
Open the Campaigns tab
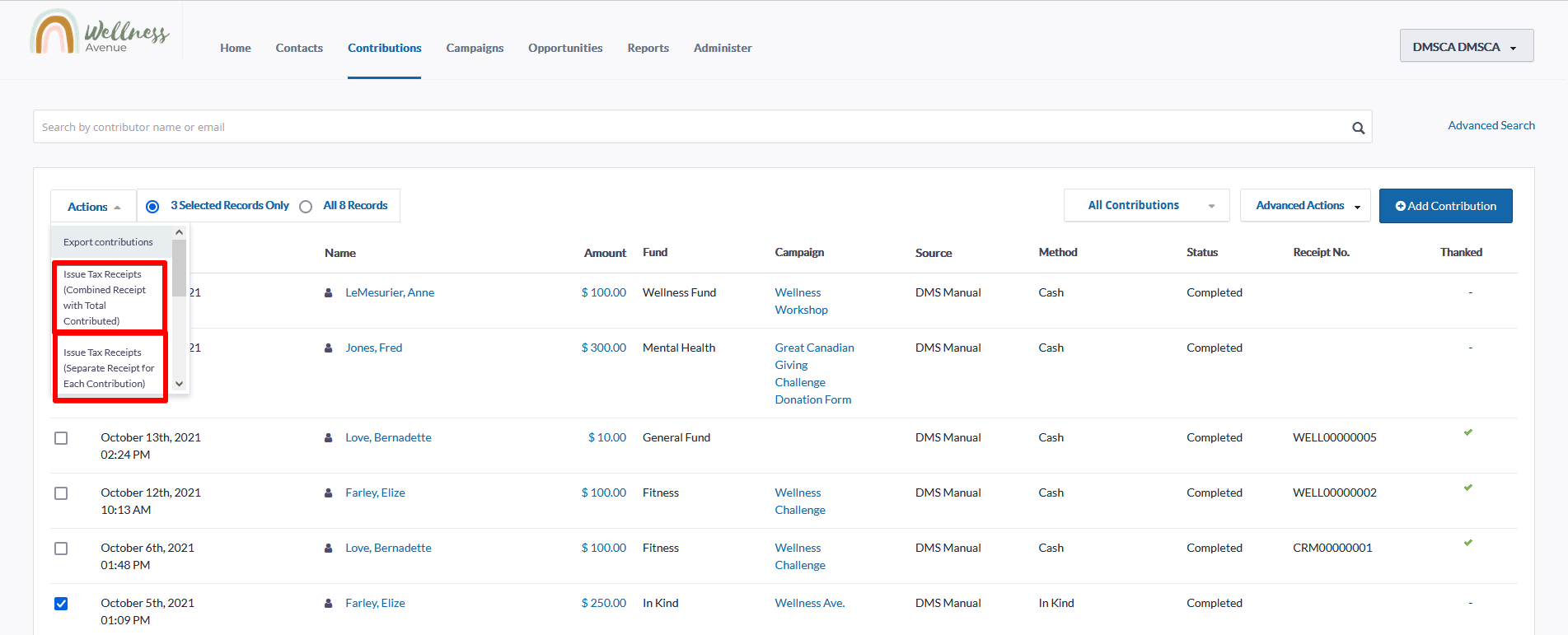[475, 48]
